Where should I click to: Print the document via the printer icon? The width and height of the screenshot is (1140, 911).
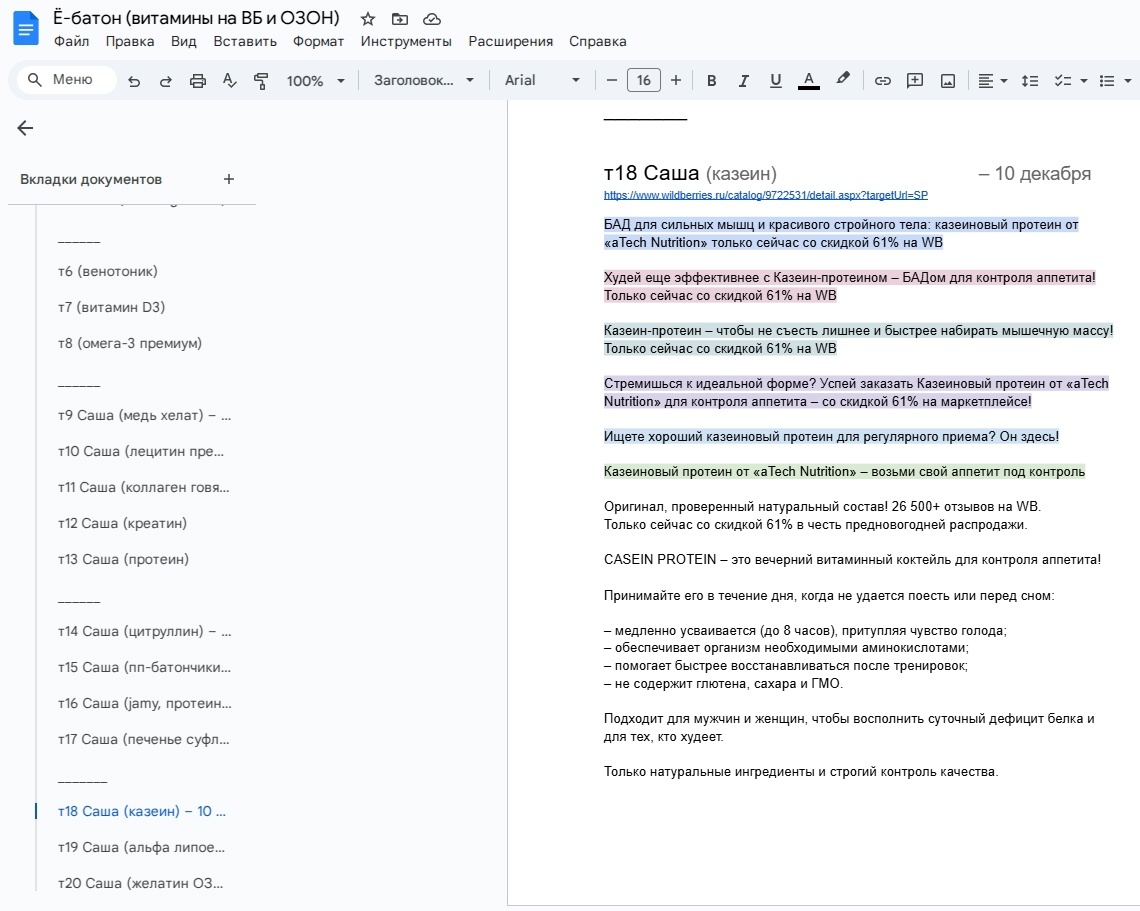(198, 81)
